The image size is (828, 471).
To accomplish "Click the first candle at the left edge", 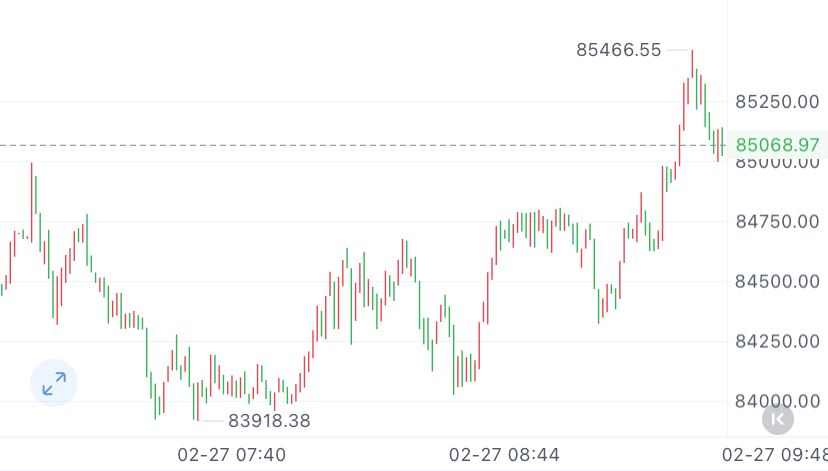I will point(2,289).
